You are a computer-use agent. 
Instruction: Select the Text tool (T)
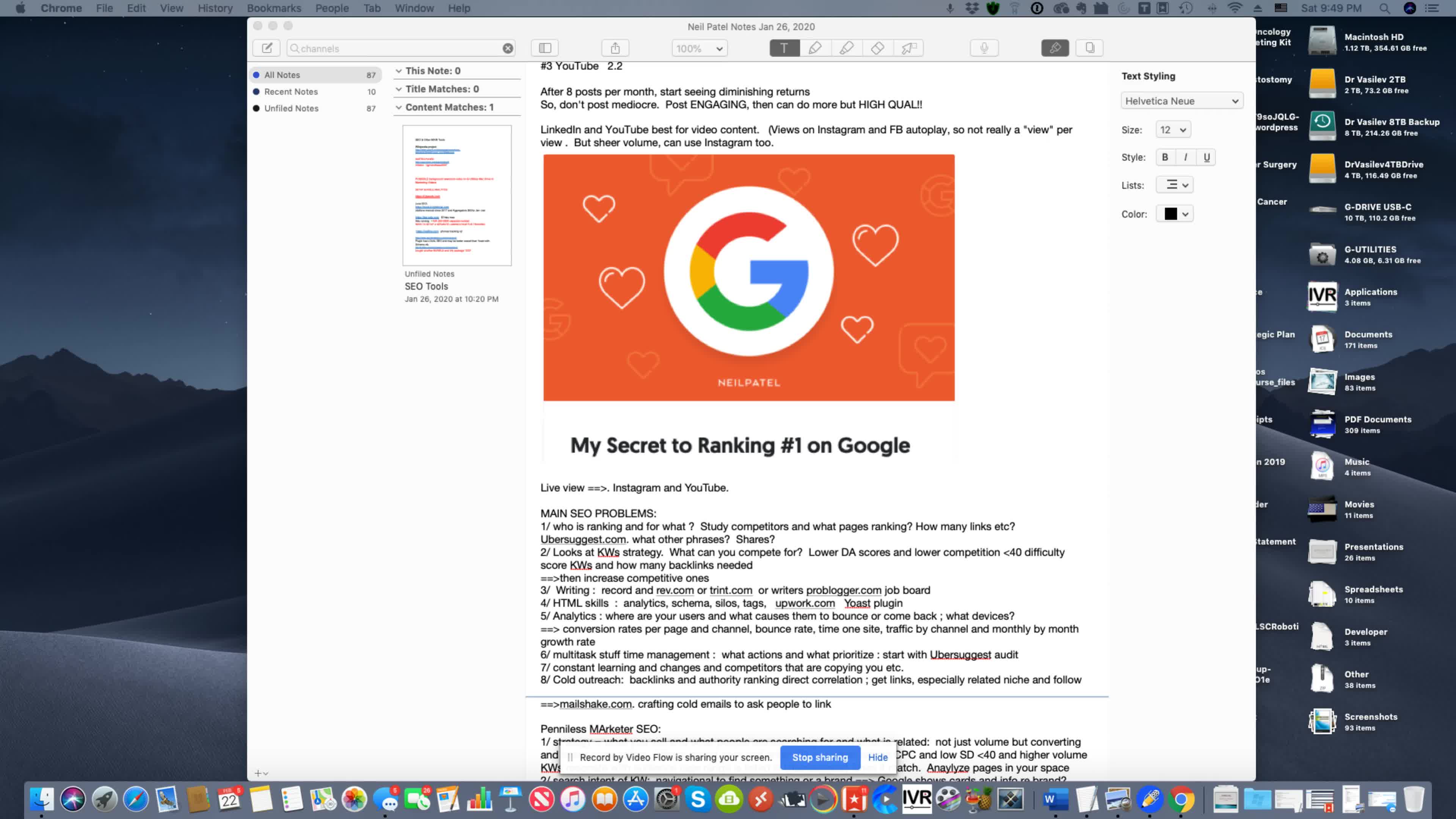(784, 48)
